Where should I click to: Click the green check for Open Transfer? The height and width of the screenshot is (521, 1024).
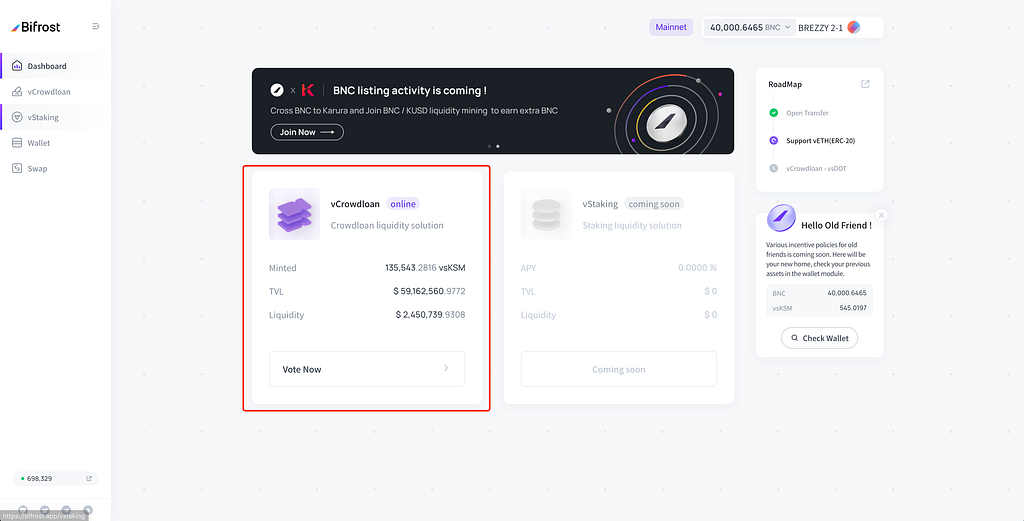774,113
